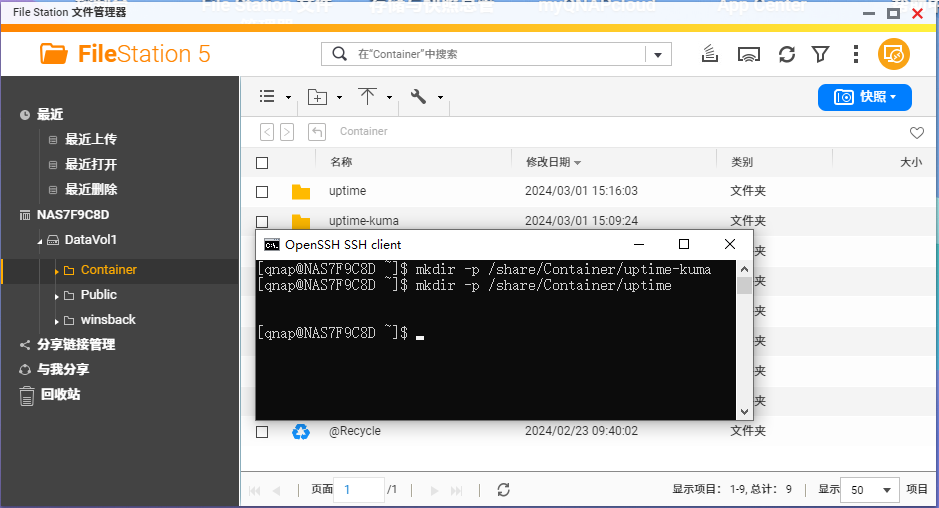This screenshot has height=508, width=939.
Task: Click the SSH terminal scrollbar down arrow
Action: (x=744, y=412)
